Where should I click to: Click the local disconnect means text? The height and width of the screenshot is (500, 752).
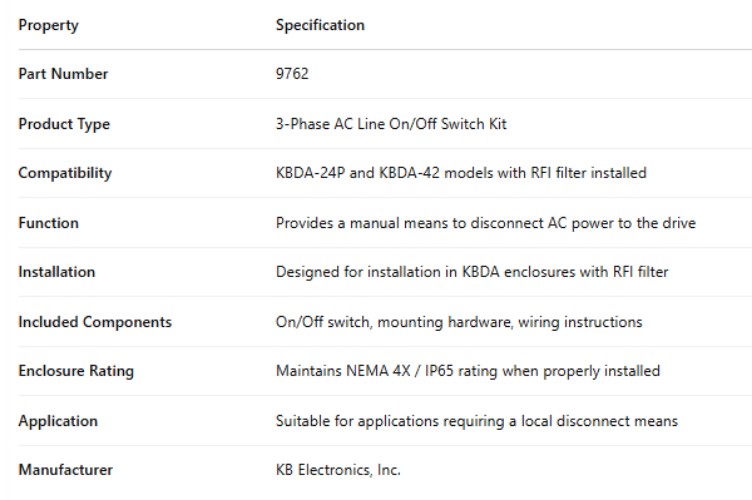pyautogui.click(x=476, y=421)
